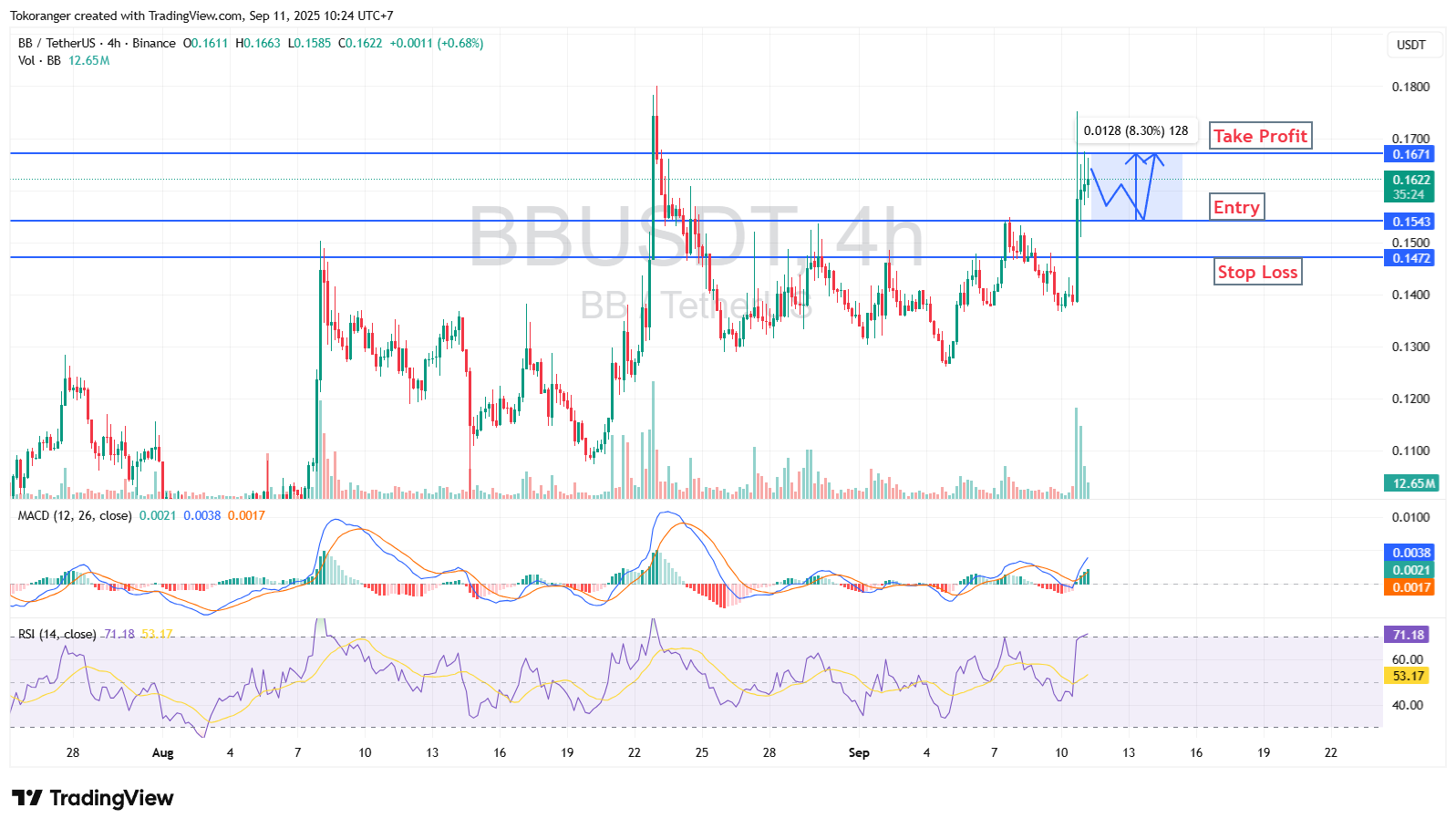
Task: Click the yellow 53.17 RSI axis tag
Action: pyautogui.click(x=1409, y=676)
